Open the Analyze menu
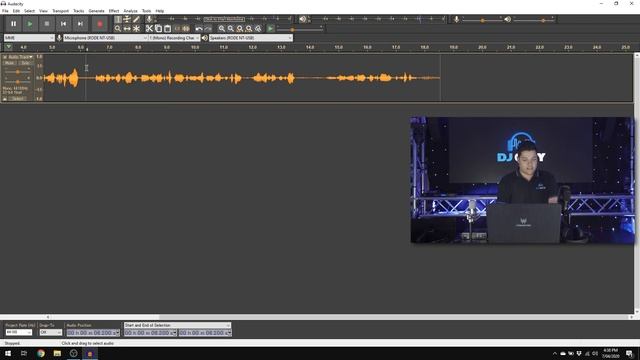Screen dimensions: 640x360 (130, 11)
